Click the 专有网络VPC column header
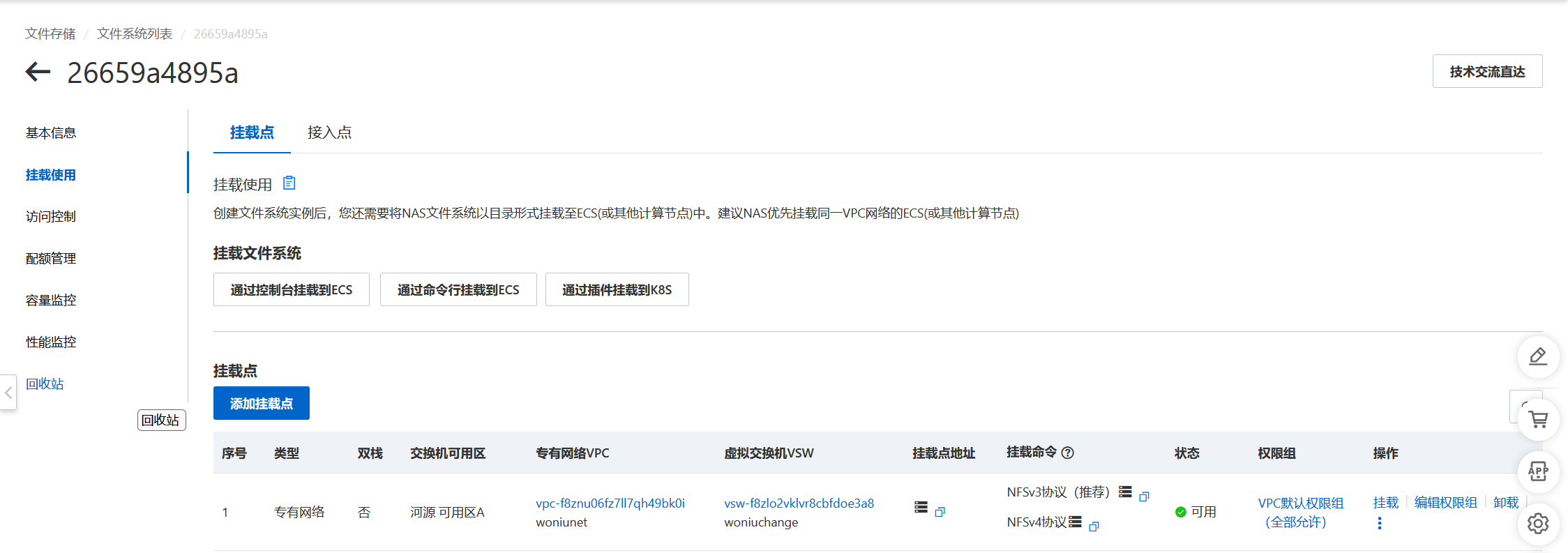1568x553 pixels. [572, 453]
